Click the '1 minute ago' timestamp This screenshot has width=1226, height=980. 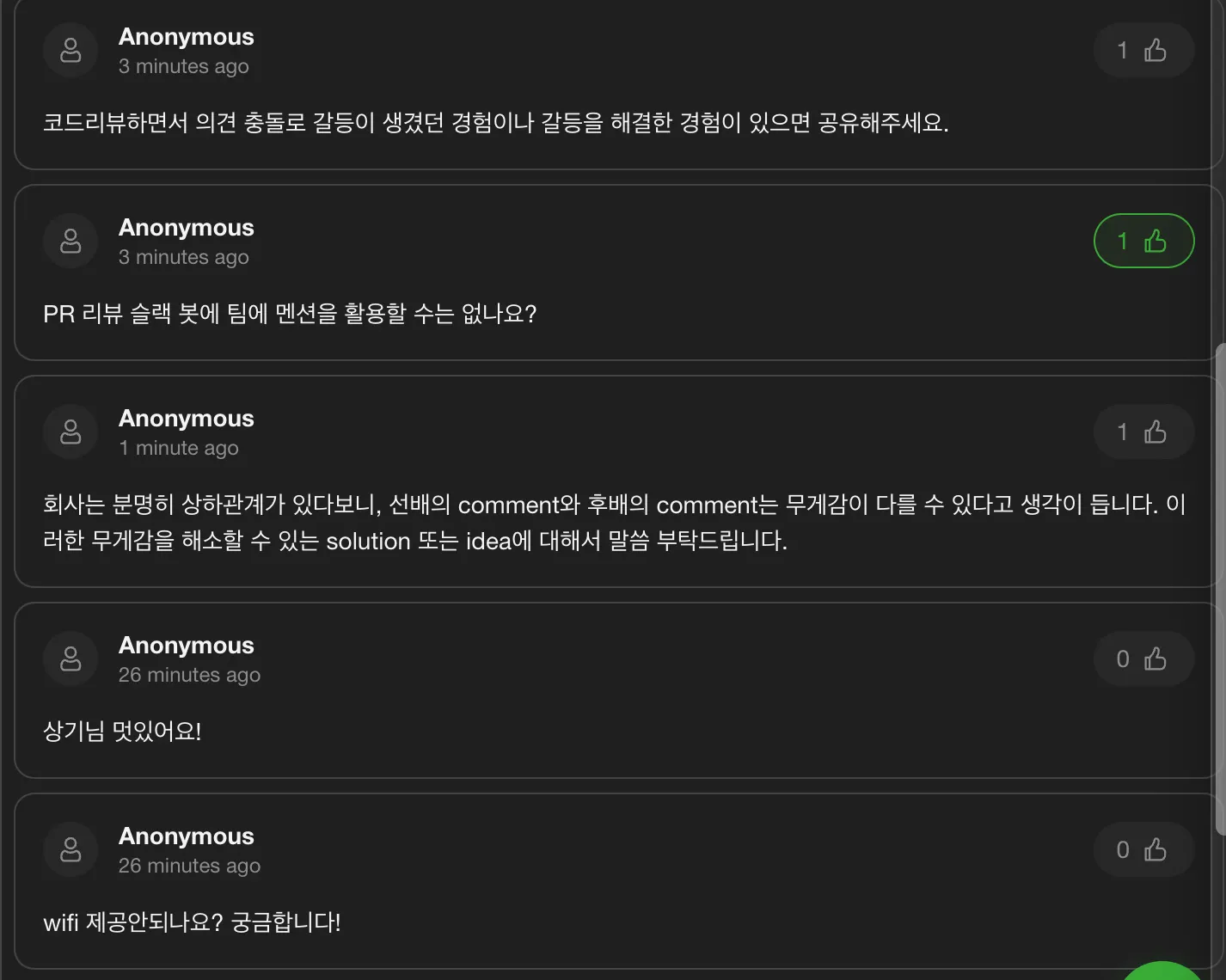point(179,448)
